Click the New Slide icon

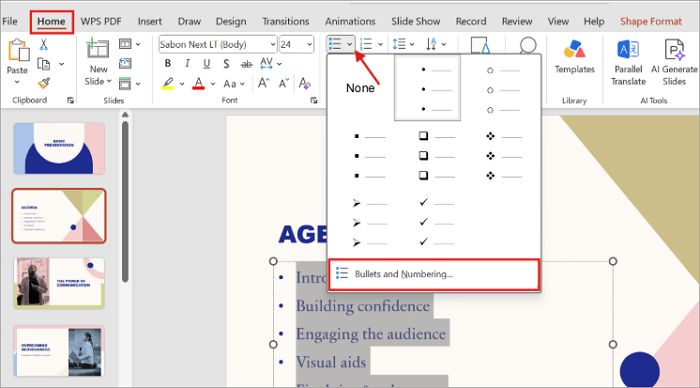(98, 49)
